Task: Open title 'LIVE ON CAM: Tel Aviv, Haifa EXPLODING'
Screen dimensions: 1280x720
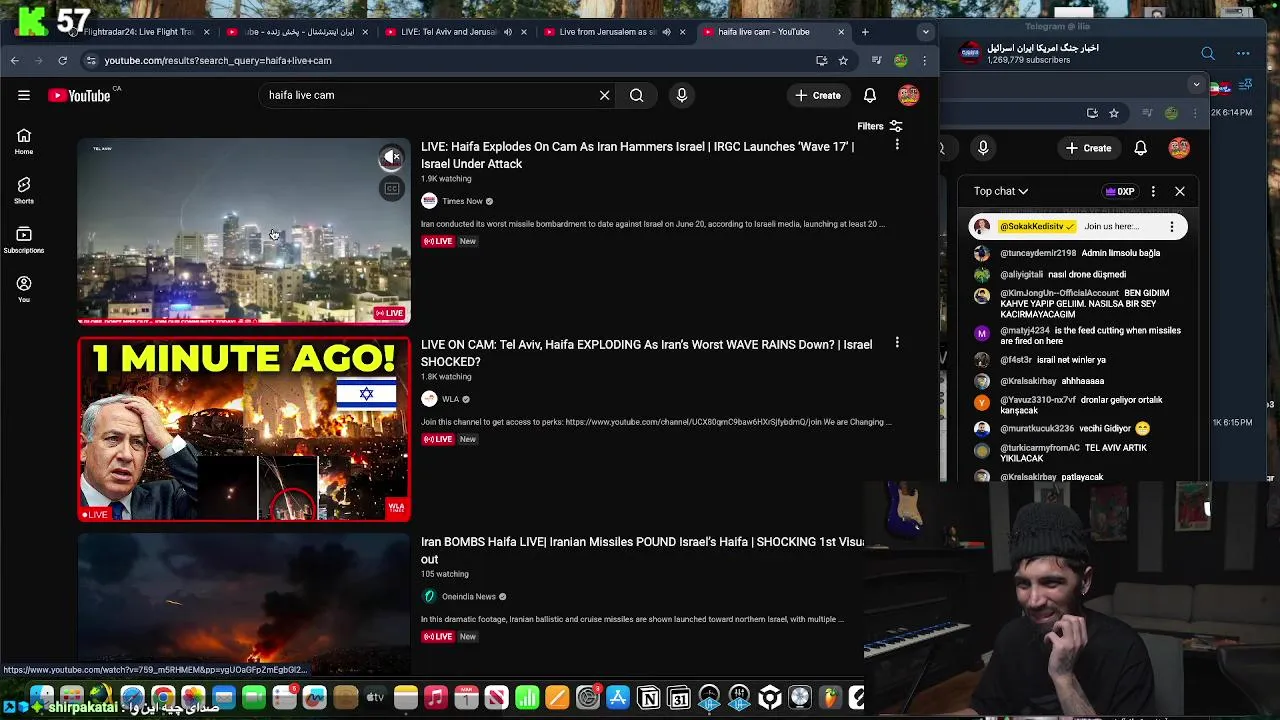Action: point(646,353)
